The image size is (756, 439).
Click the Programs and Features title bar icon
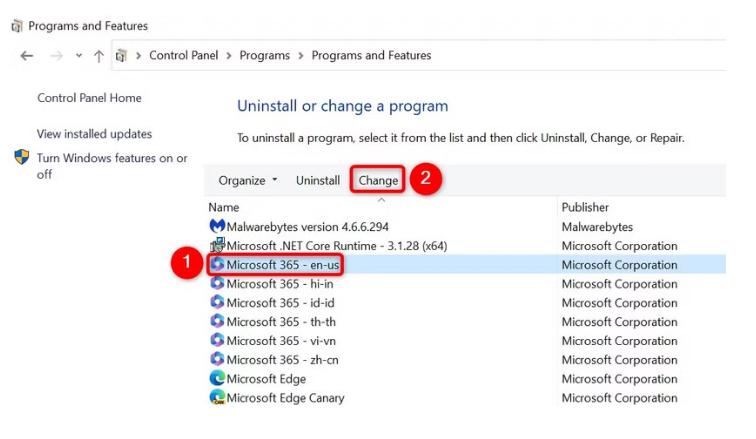click(17, 26)
